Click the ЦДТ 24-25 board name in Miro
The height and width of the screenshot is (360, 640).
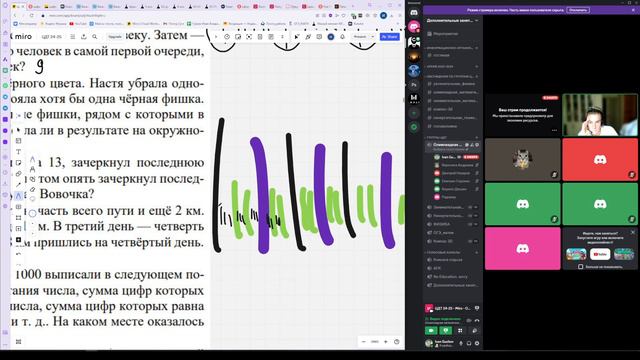[x=52, y=37]
